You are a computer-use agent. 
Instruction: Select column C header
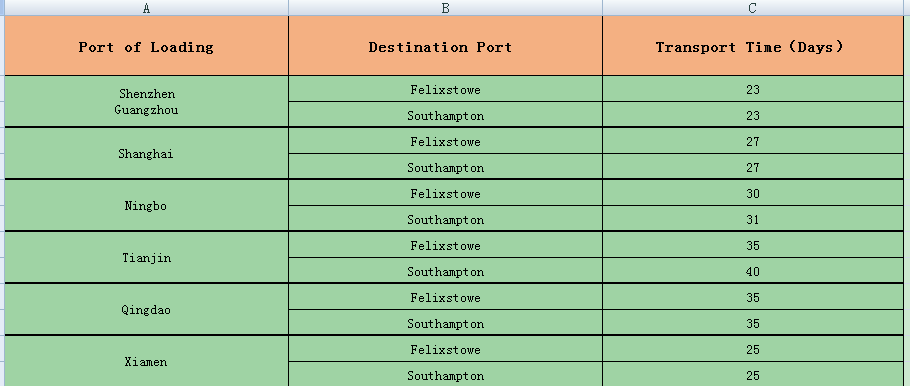click(x=753, y=8)
